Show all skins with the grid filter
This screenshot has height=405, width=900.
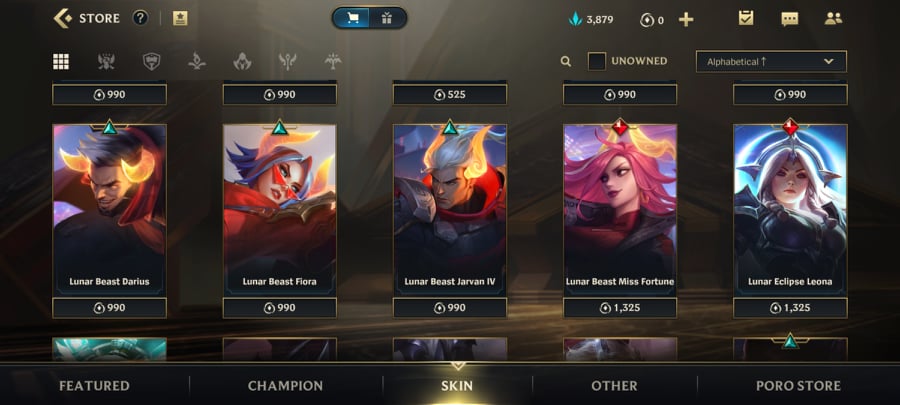pyautogui.click(x=61, y=61)
